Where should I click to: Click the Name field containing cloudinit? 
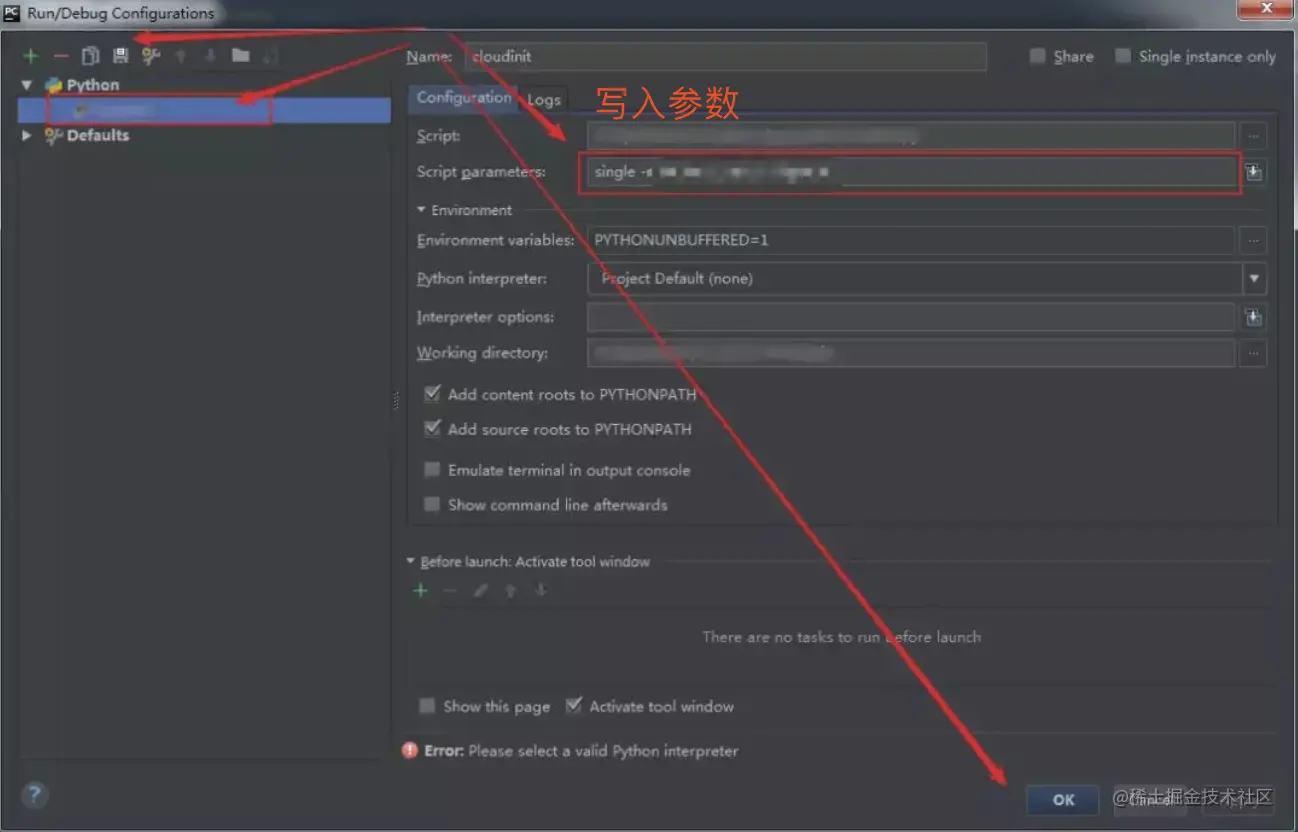(727, 56)
